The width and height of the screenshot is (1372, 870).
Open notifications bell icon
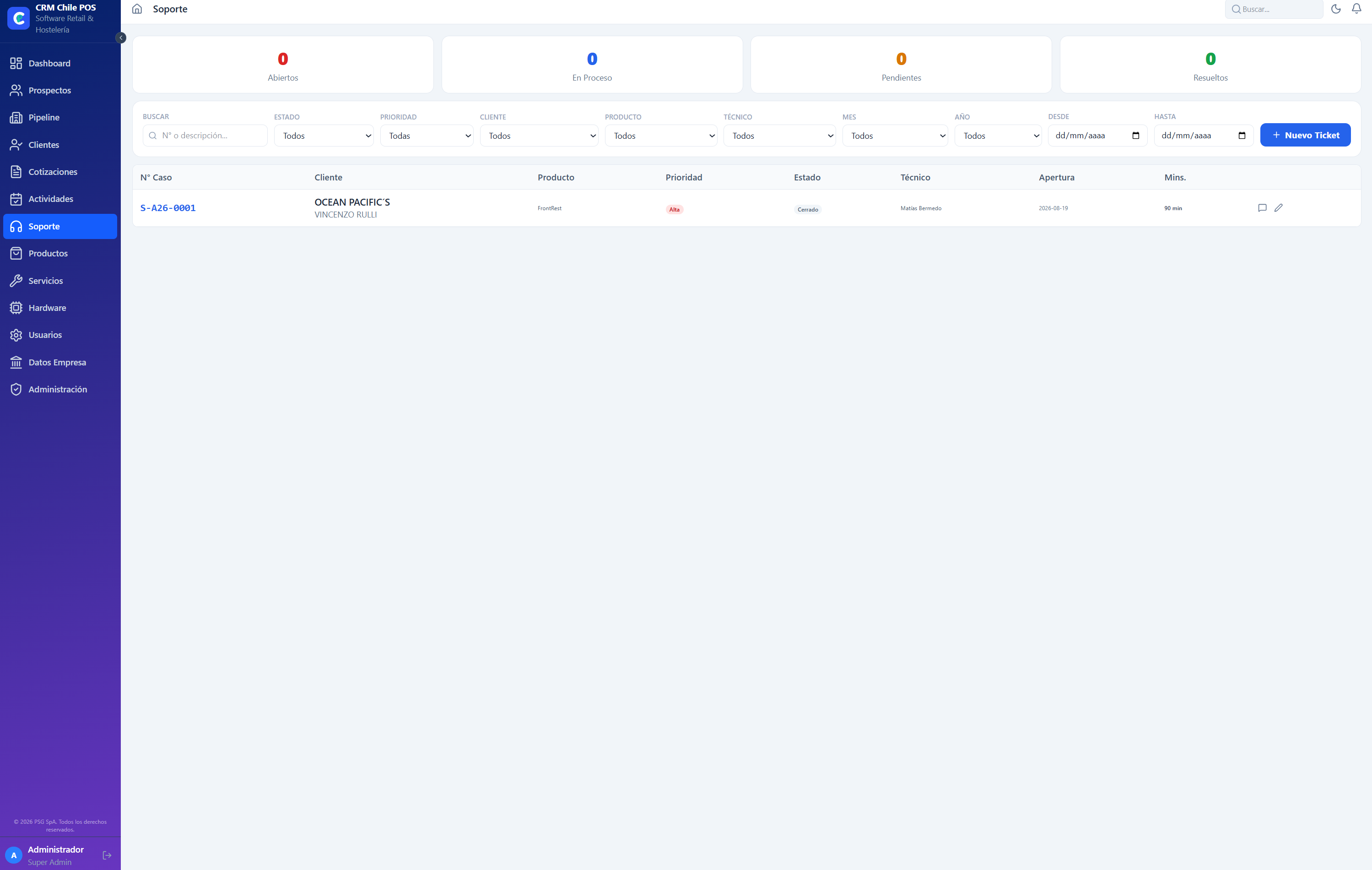click(1356, 9)
